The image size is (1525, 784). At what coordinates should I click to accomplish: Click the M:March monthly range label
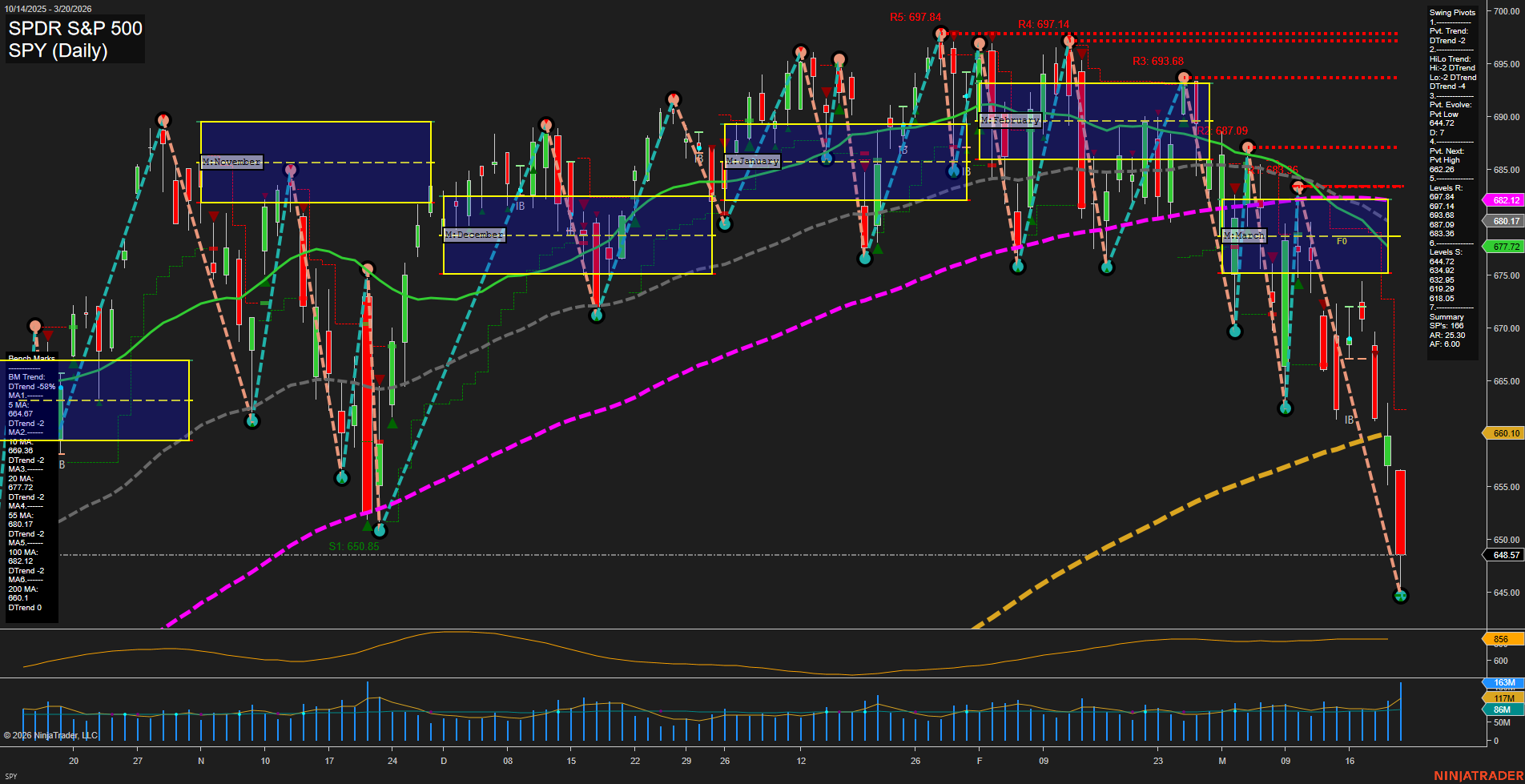pos(1245,235)
